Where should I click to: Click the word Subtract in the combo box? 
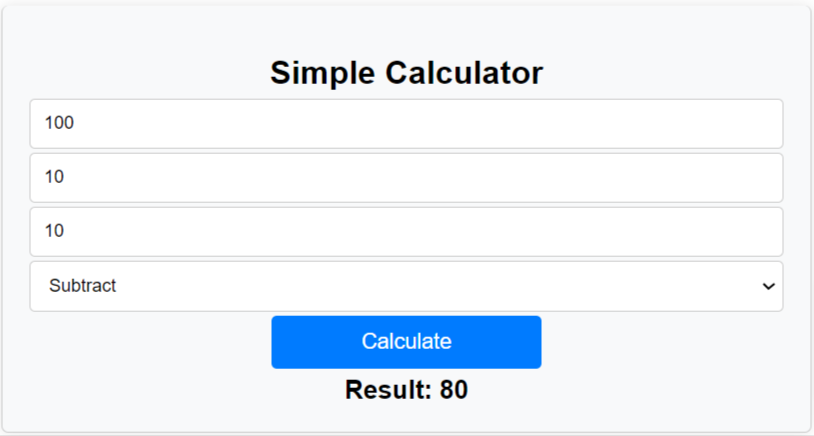tap(82, 286)
